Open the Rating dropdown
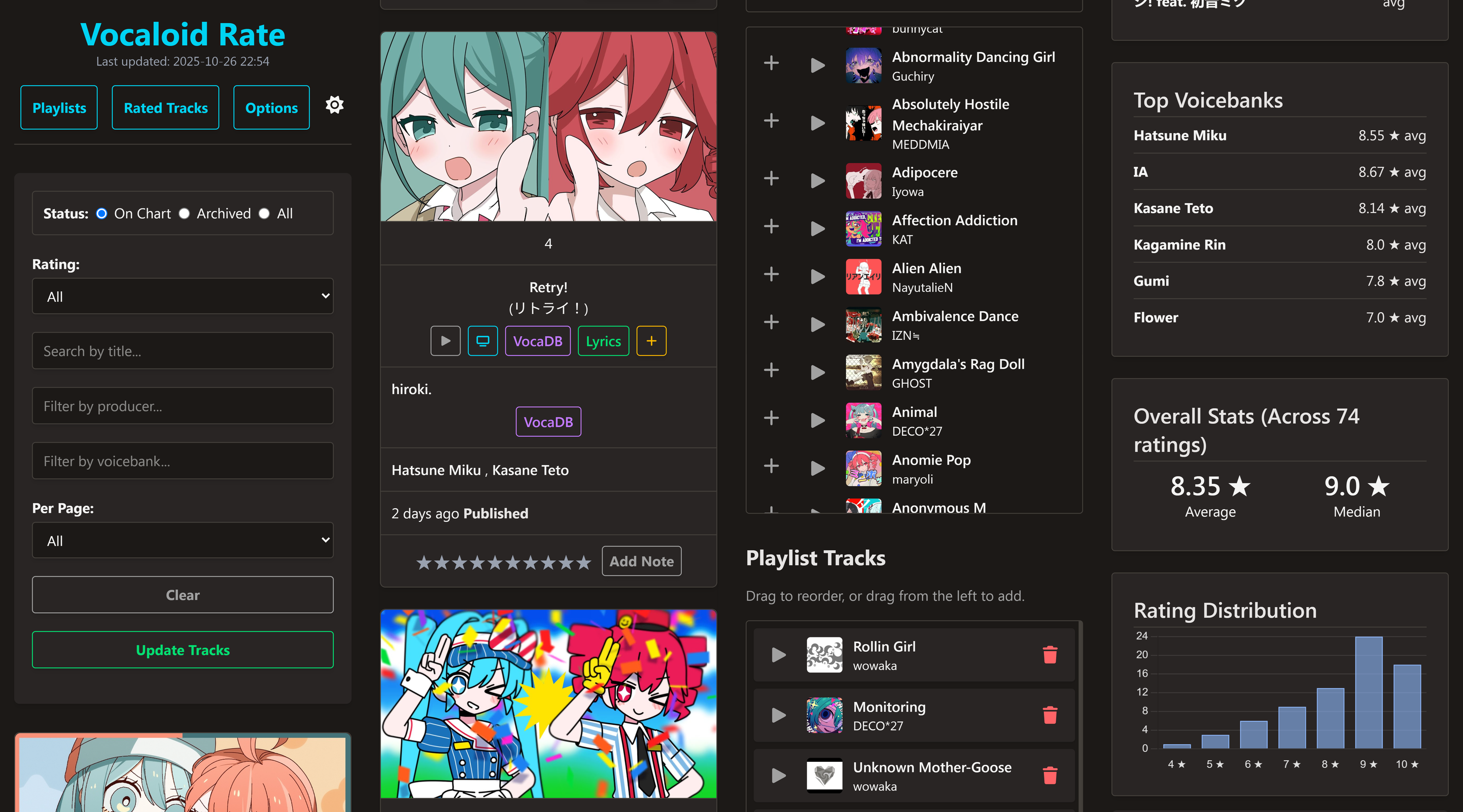Viewport: 1463px width, 812px height. (x=182, y=296)
